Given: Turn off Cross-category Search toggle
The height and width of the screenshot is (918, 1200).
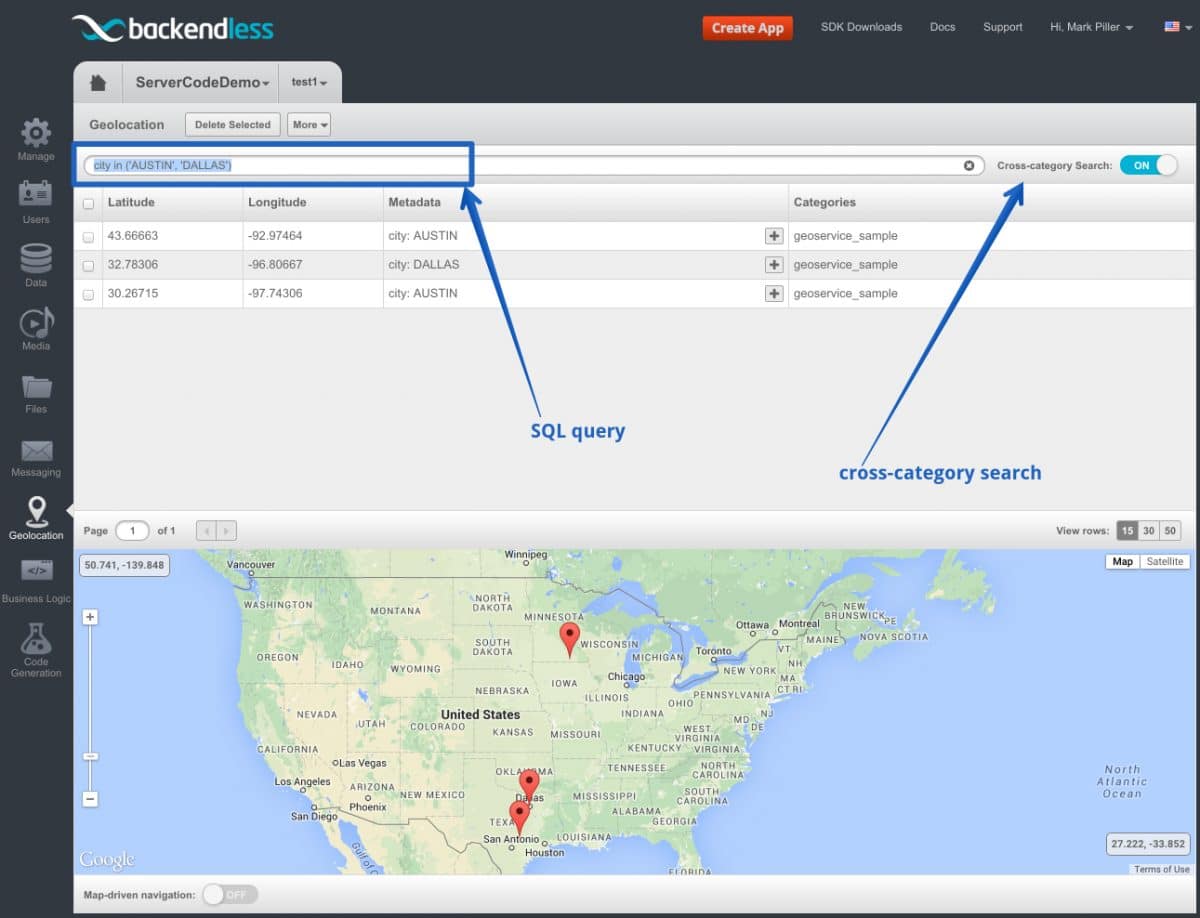Looking at the screenshot, I should click(x=1148, y=165).
